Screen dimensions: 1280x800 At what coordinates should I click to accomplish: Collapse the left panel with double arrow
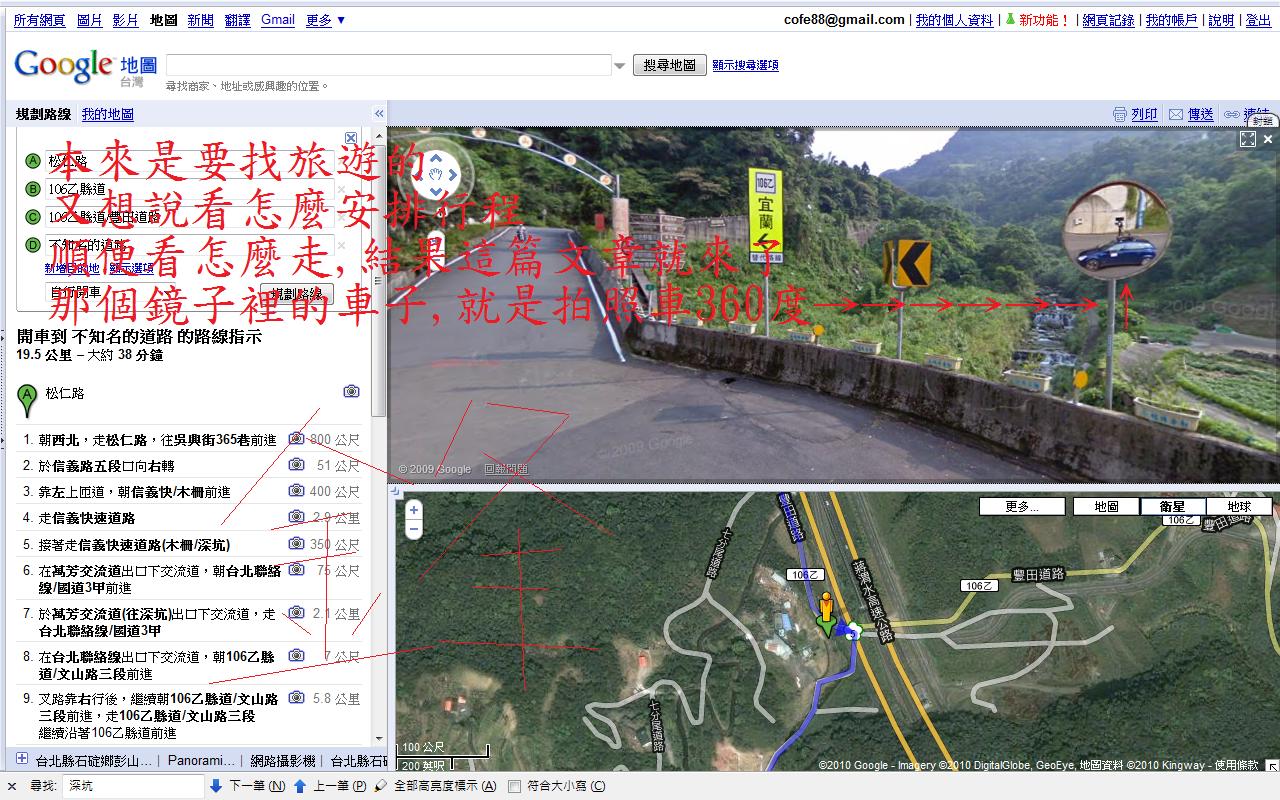[379, 114]
